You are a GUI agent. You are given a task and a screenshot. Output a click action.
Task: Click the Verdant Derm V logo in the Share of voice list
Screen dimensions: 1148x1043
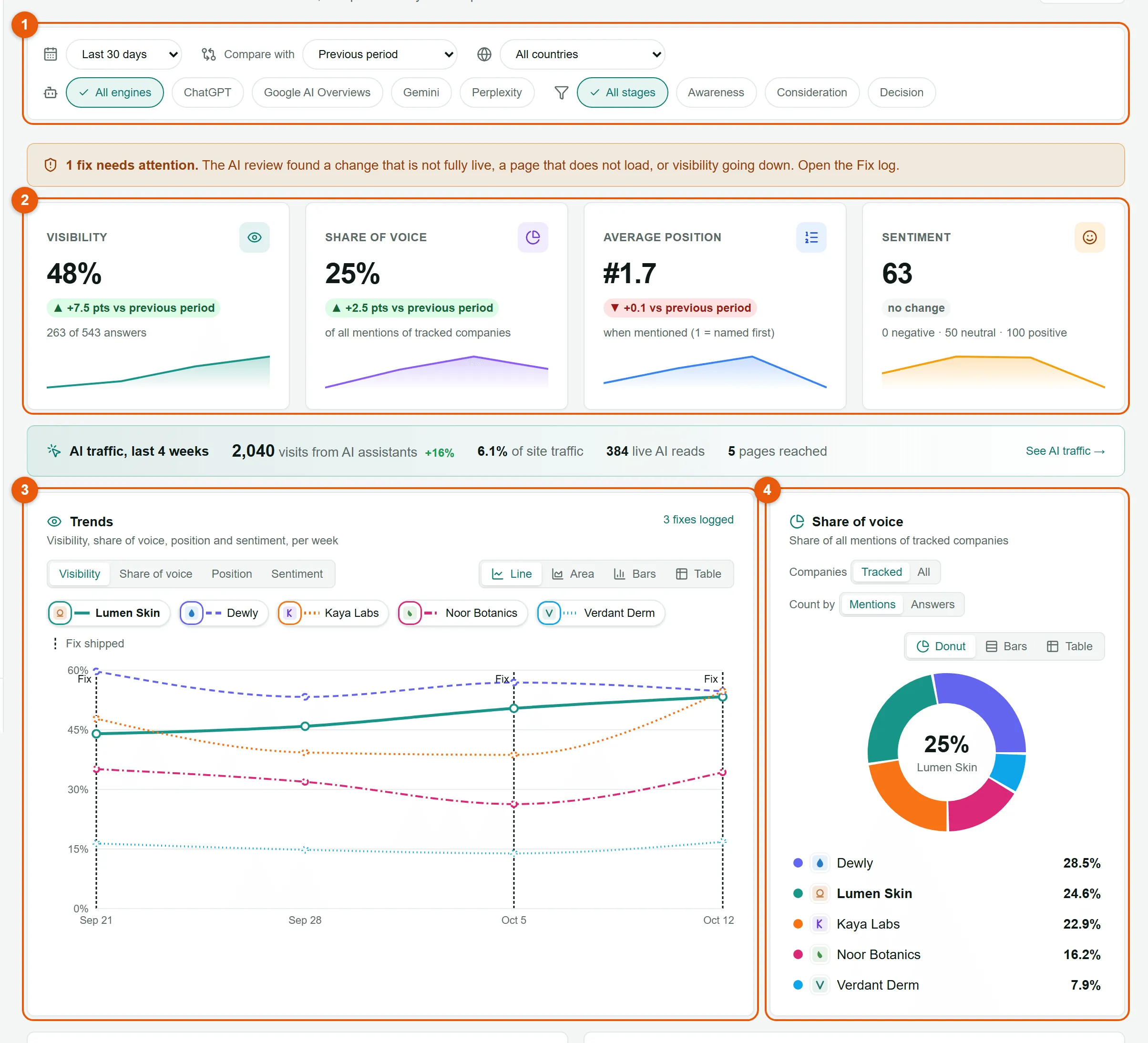tap(820, 985)
